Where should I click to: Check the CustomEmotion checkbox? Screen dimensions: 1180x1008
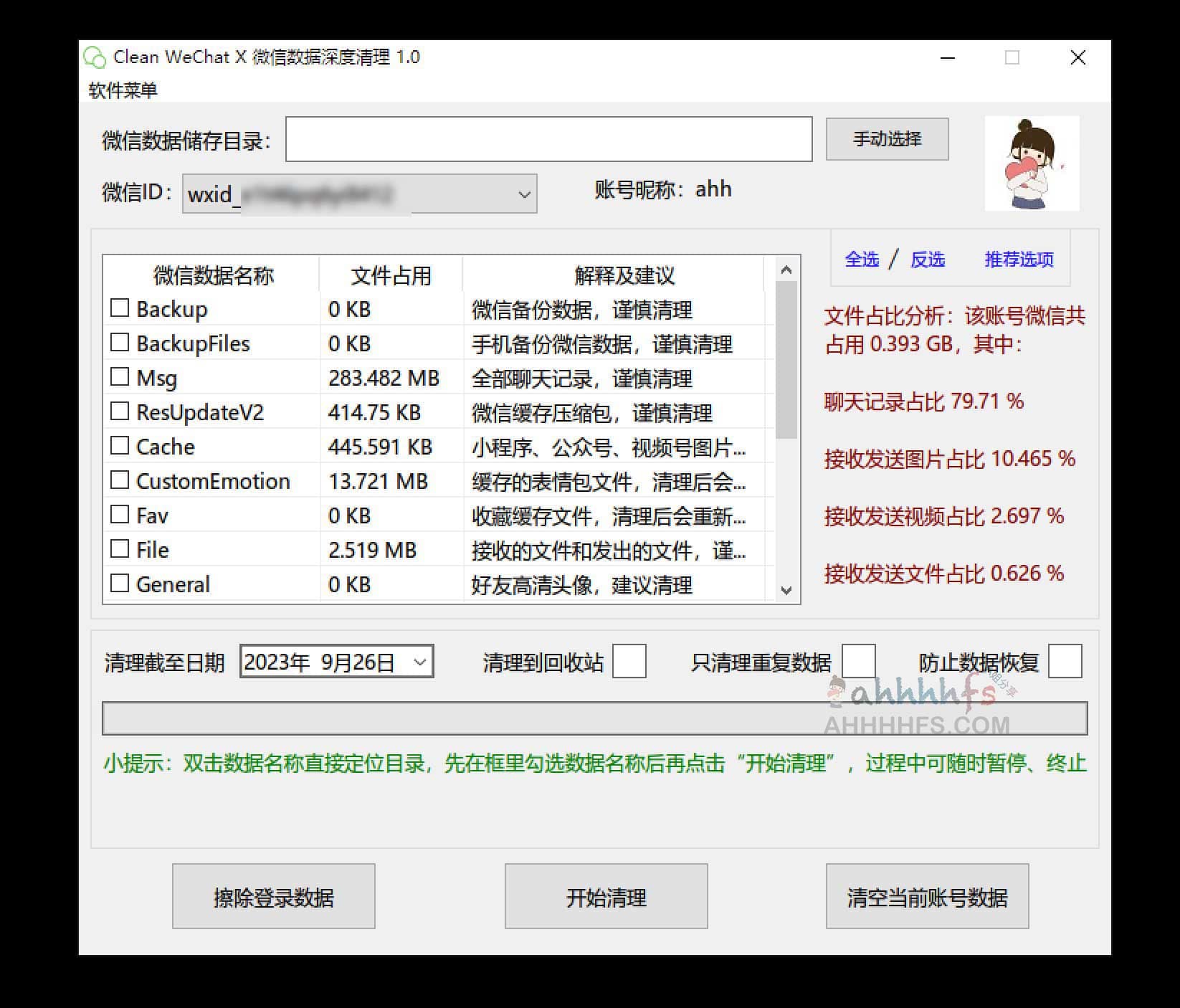(x=119, y=480)
